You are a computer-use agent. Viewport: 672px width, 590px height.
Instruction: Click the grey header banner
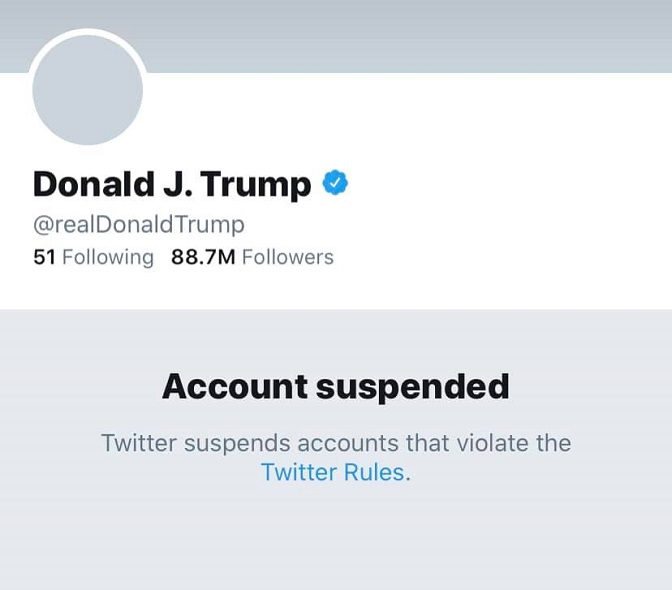pos(400,35)
